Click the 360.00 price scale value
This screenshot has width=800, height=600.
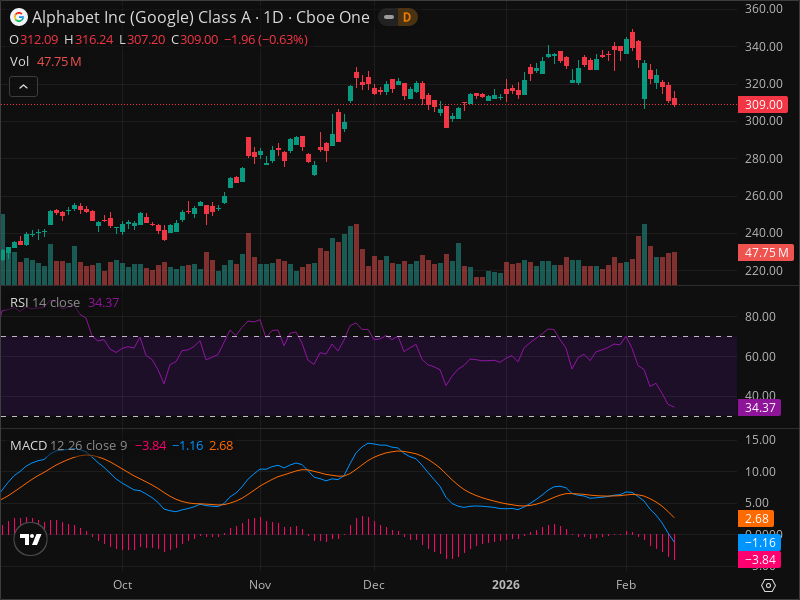click(763, 9)
